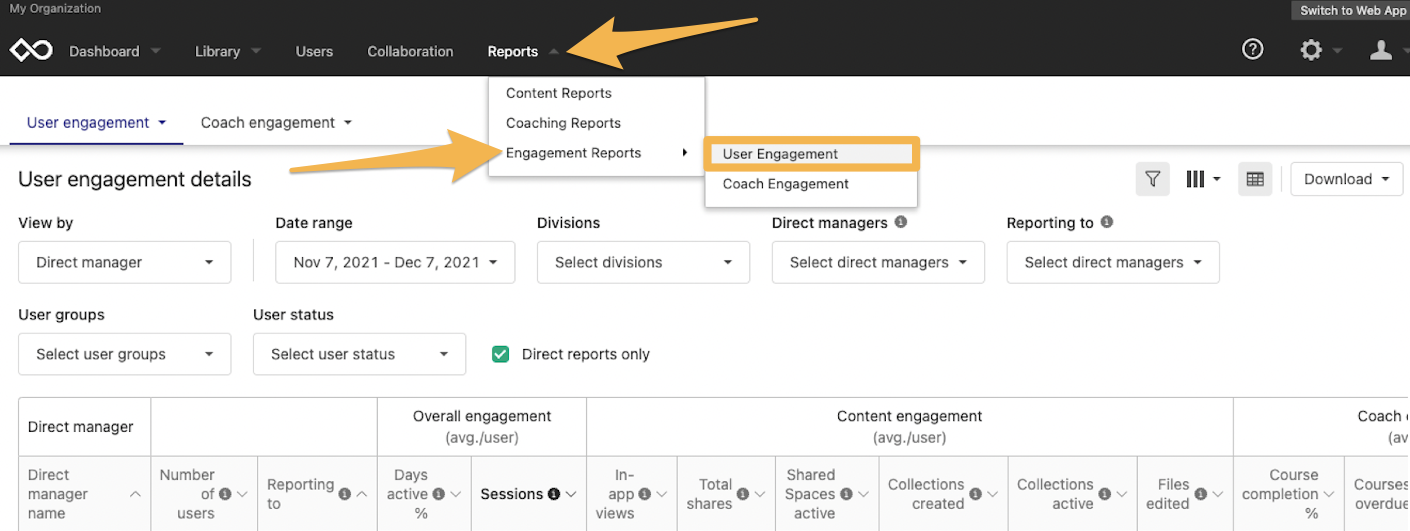Click the infinity logo home icon
1410x531 pixels.
click(x=31, y=51)
